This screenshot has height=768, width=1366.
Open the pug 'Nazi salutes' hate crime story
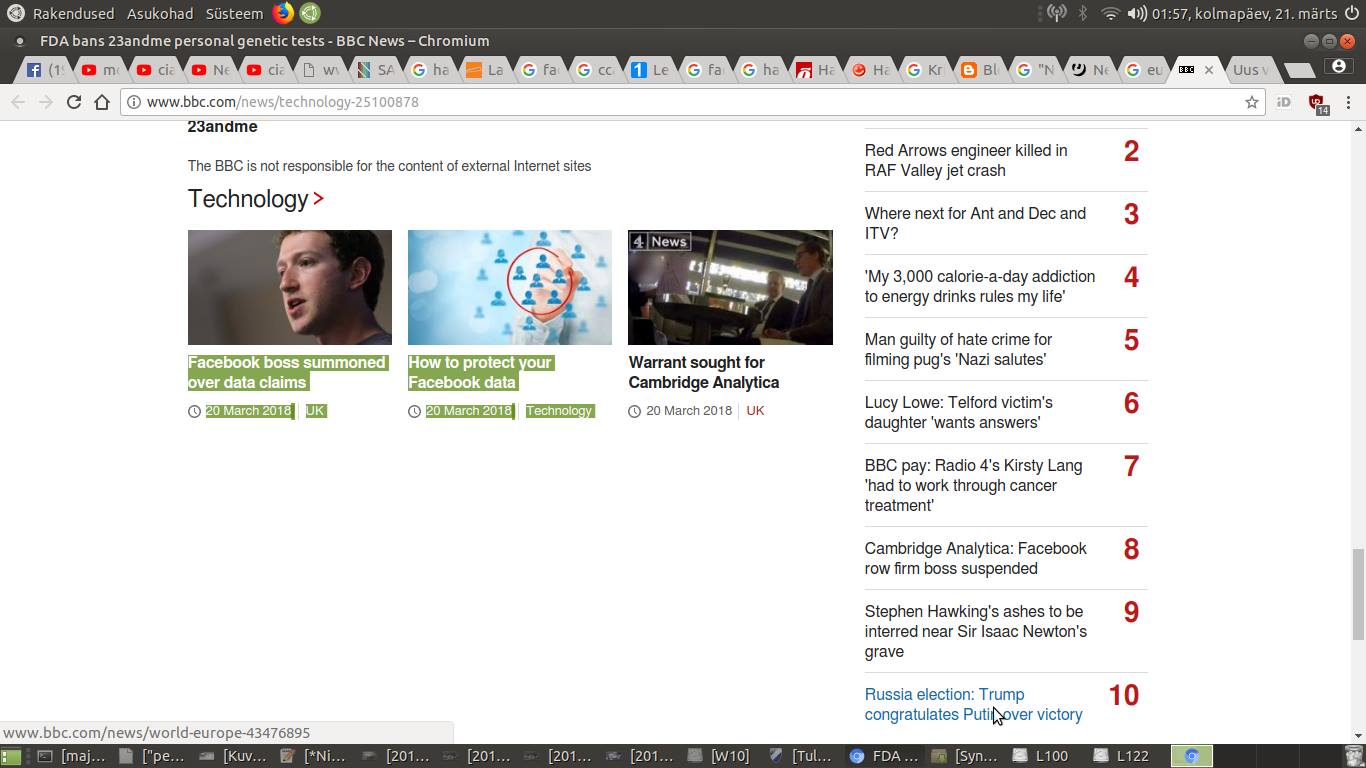tap(958, 349)
